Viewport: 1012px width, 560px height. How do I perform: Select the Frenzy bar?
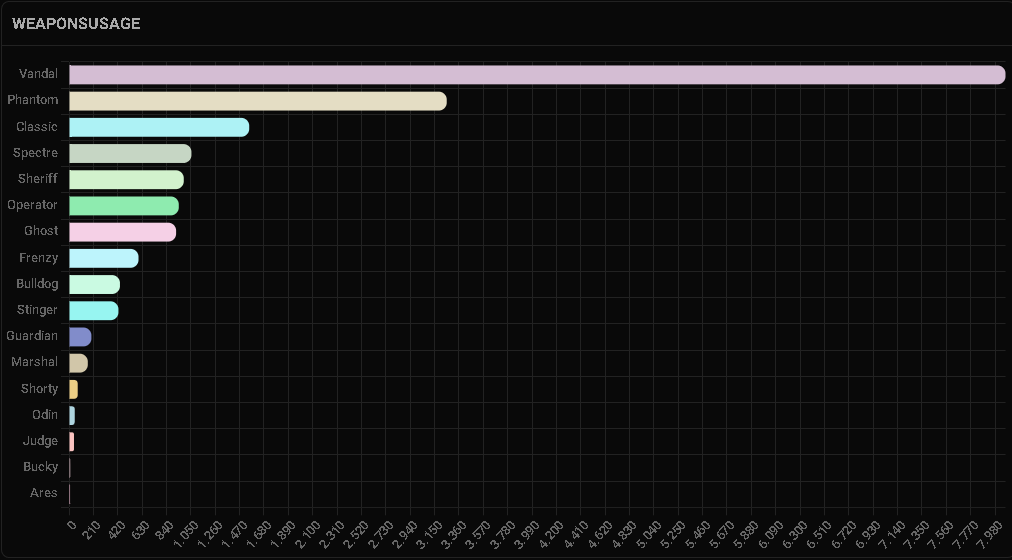103,258
